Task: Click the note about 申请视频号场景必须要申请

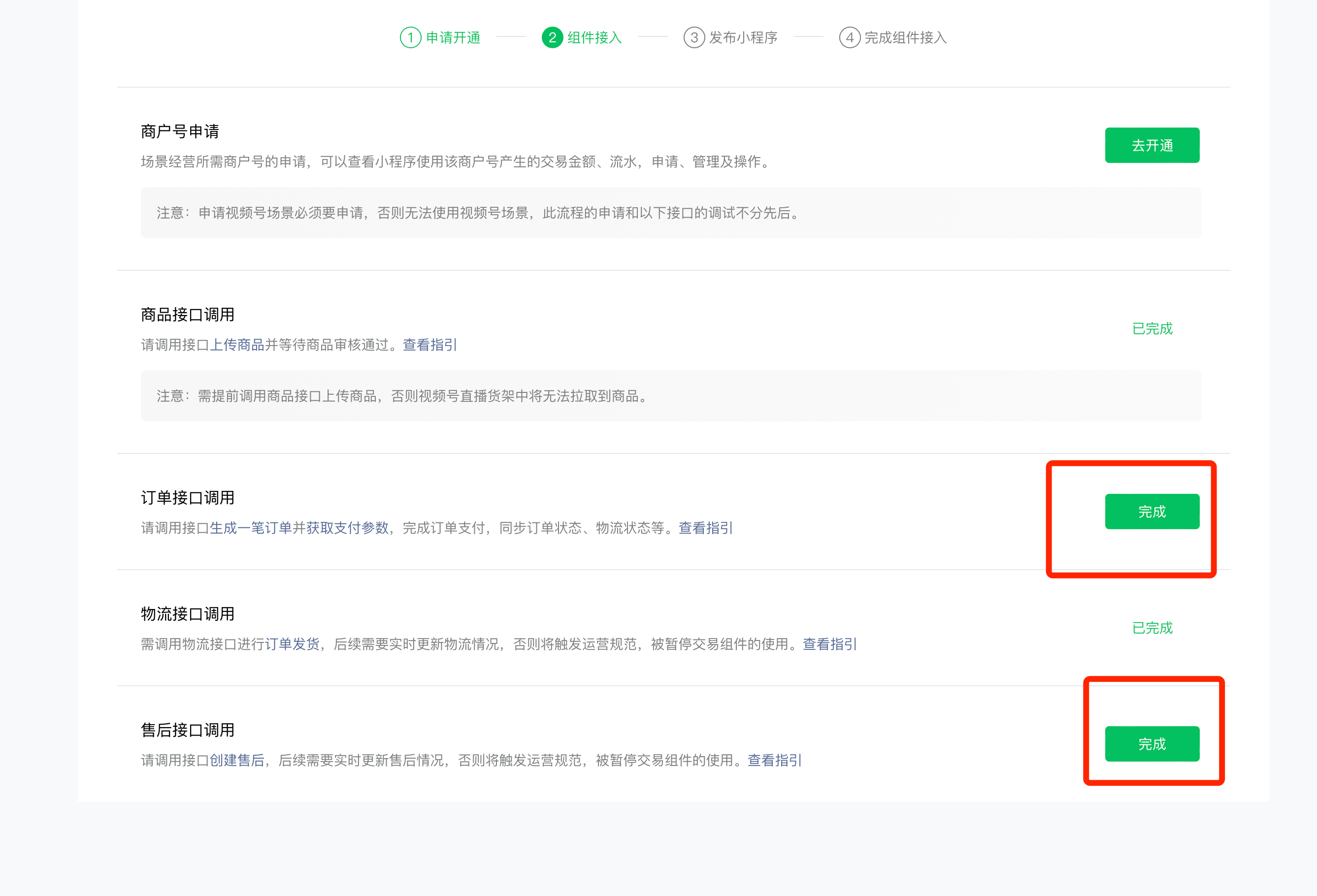Action: [671, 212]
